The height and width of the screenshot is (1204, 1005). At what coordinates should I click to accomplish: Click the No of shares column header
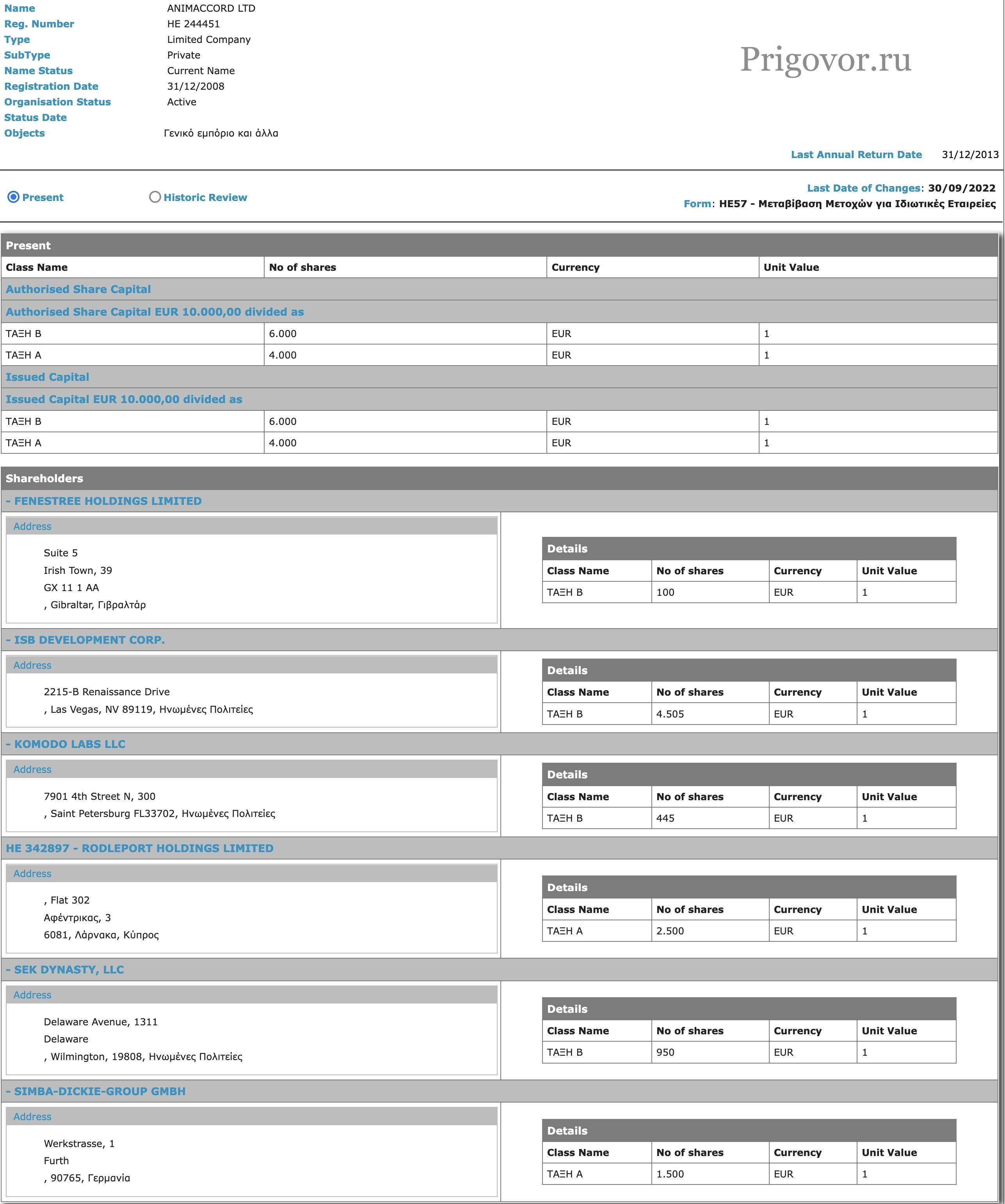(302, 267)
